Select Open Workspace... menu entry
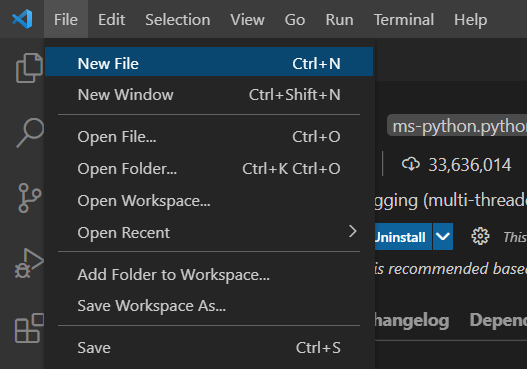This screenshot has height=369, width=527. pos(209,201)
